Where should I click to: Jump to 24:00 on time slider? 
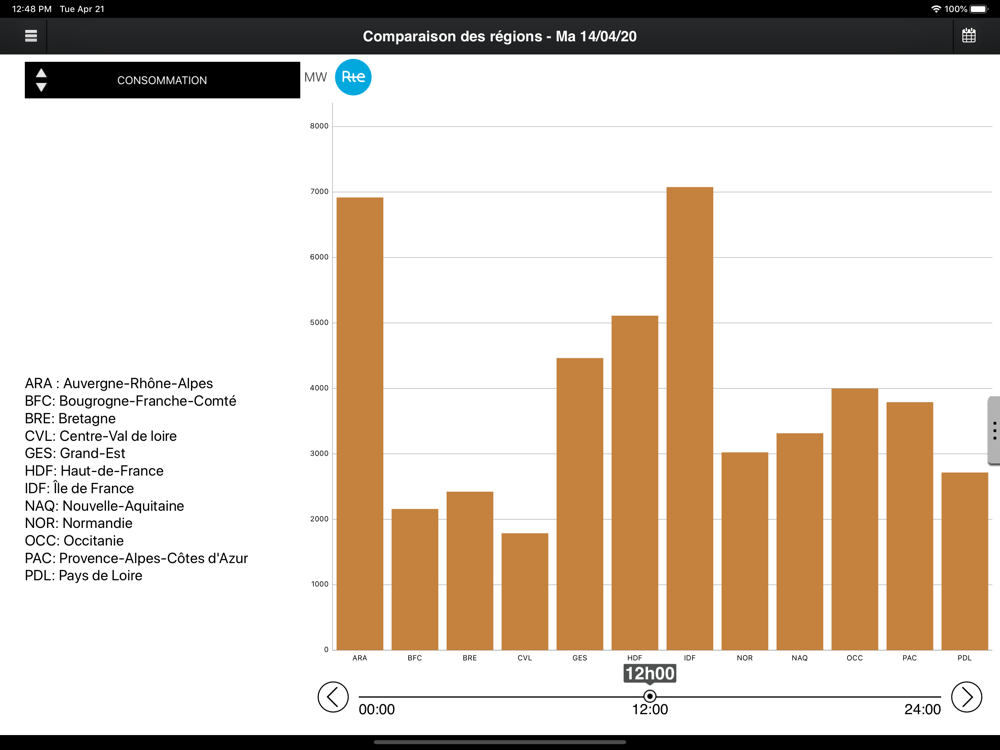pyautogui.click(x=922, y=709)
